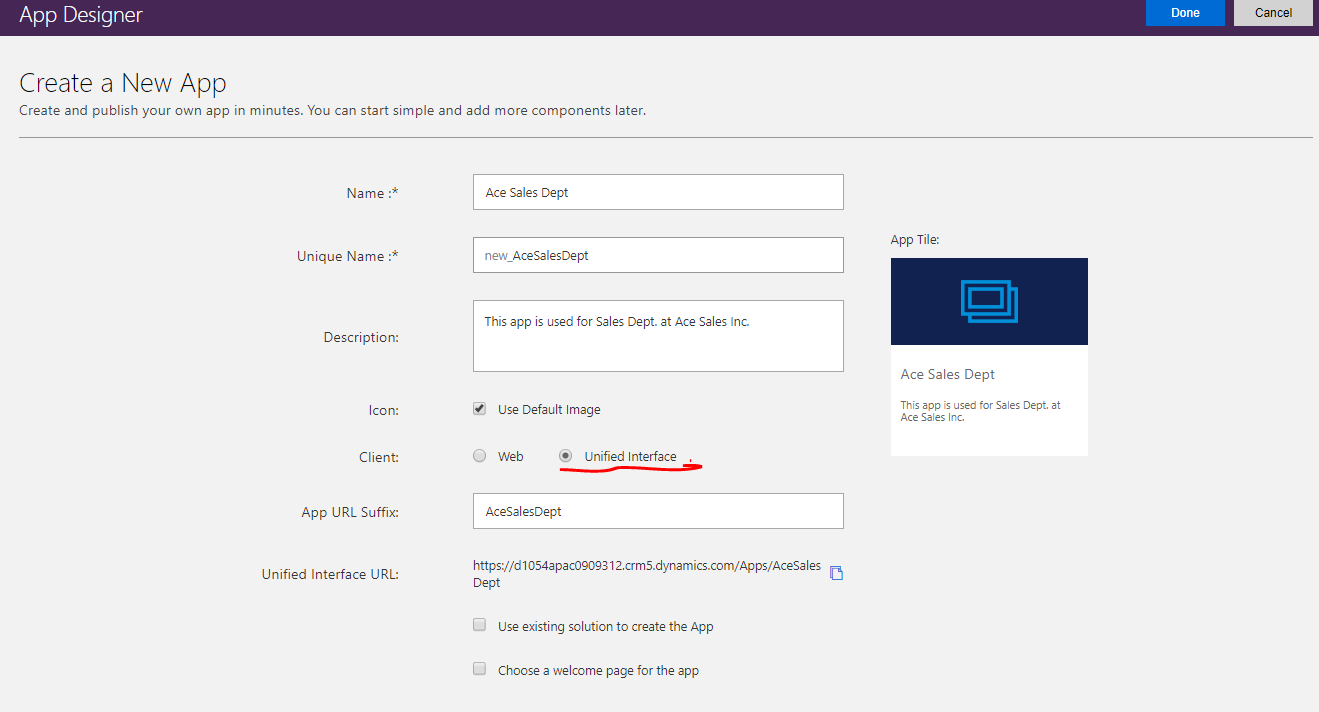Toggle Use Default Image checkbox
Viewport: 1319px width, 712px height.
(x=480, y=409)
